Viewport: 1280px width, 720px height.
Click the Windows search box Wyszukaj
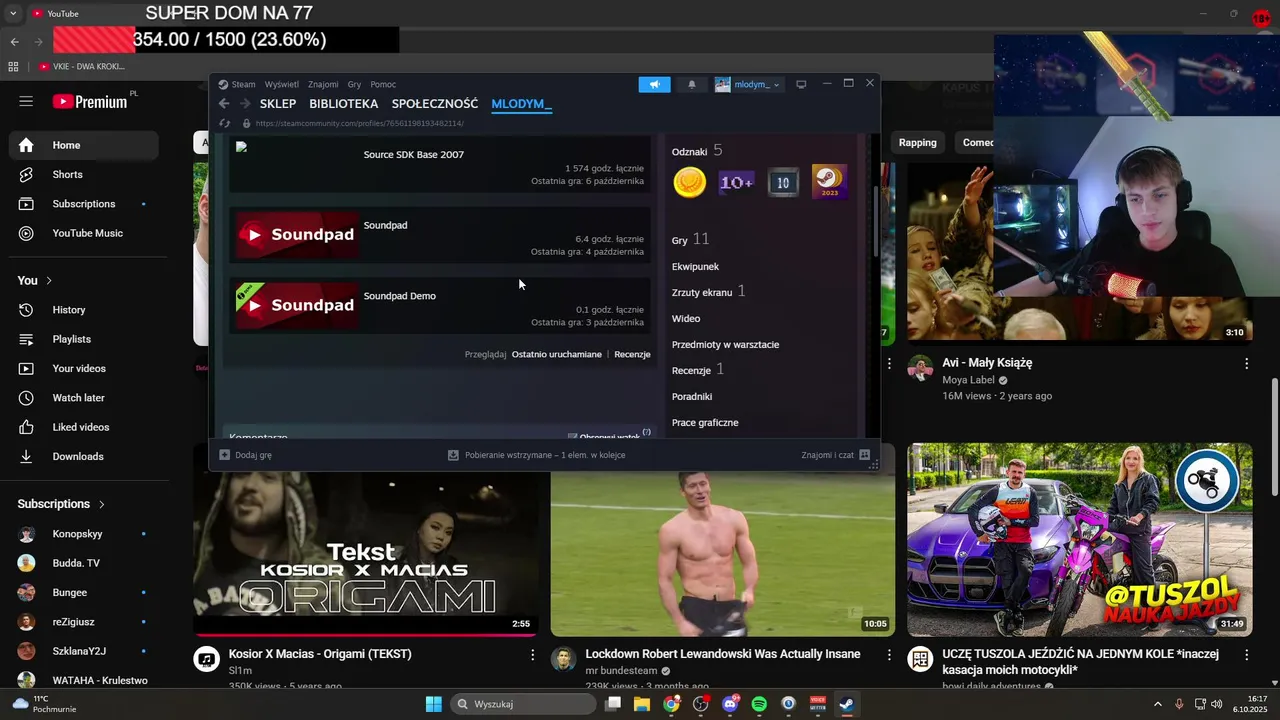[x=522, y=704]
